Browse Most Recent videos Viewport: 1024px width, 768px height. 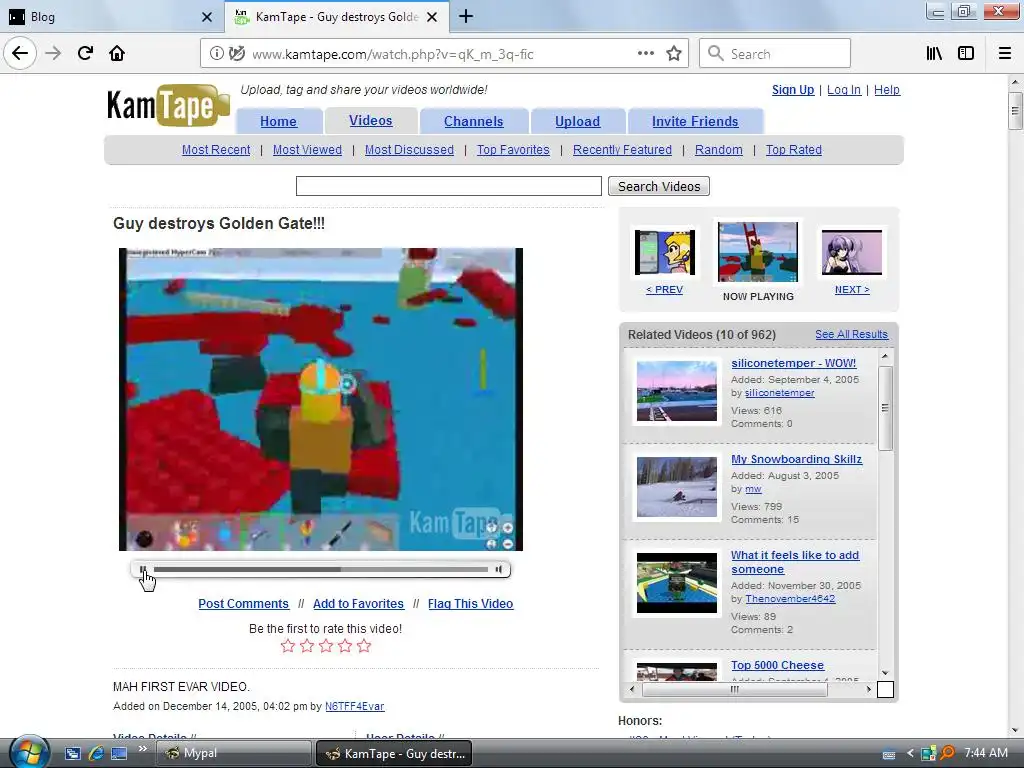click(216, 150)
